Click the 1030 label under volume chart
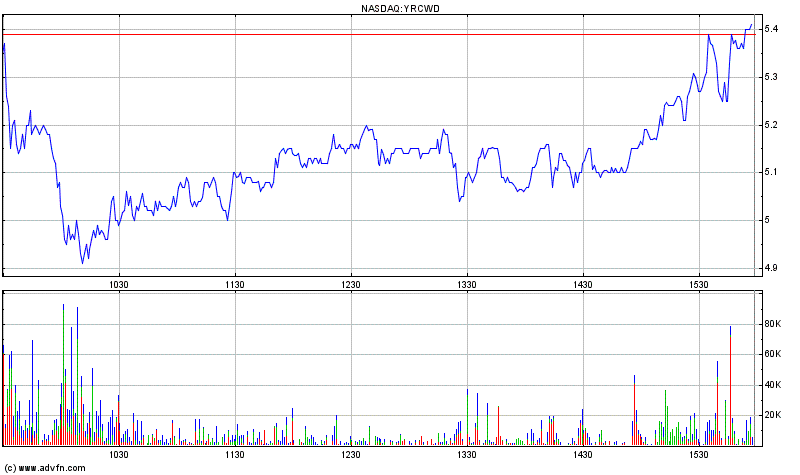Image resolution: width=800 pixels, height=475 pixels. (x=119, y=455)
